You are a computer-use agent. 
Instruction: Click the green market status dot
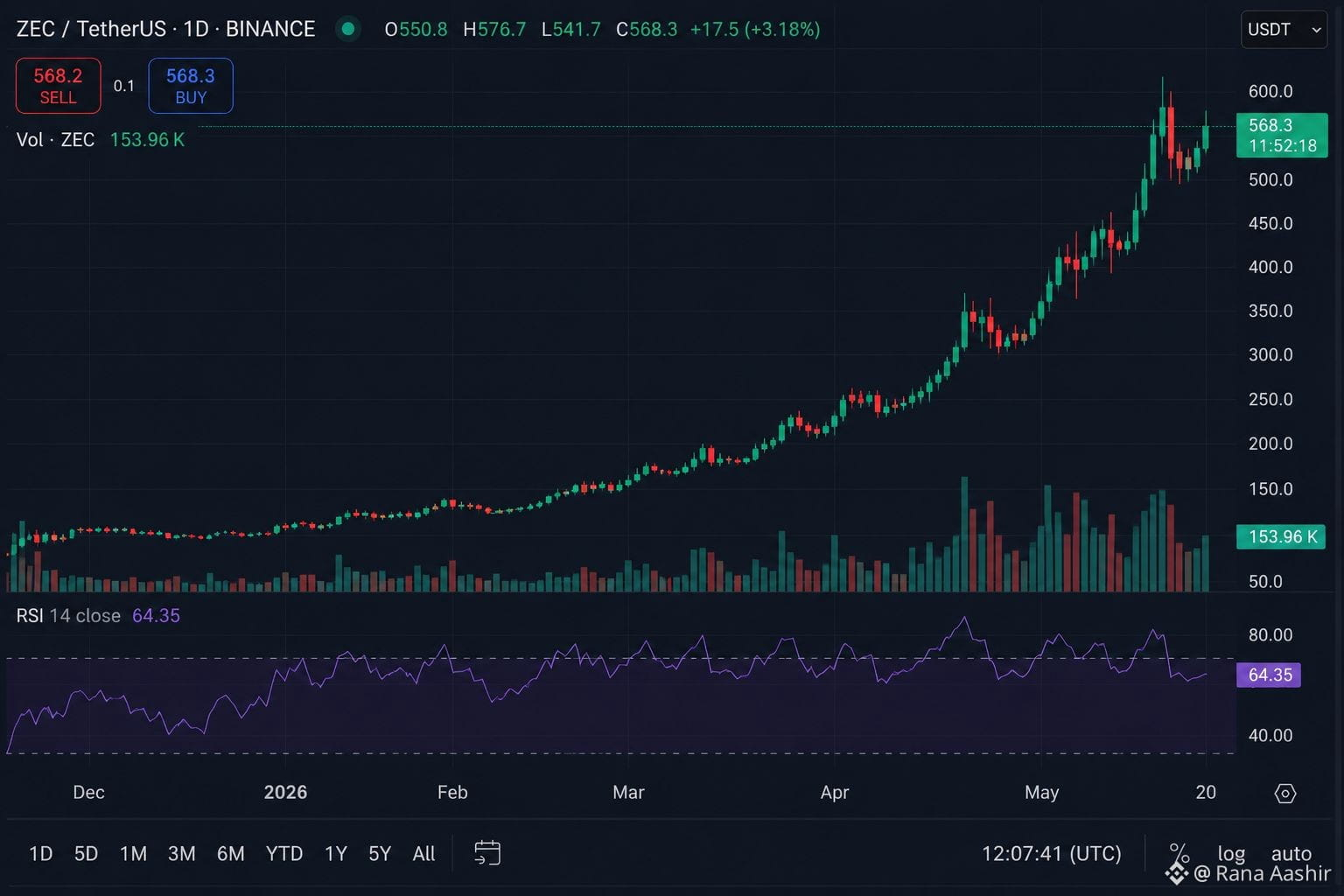[x=348, y=29]
